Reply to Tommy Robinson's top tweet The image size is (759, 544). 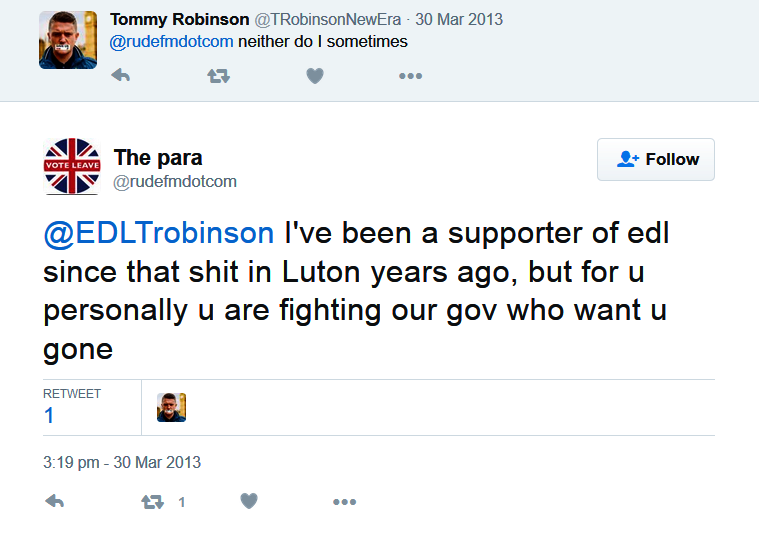click(x=120, y=76)
